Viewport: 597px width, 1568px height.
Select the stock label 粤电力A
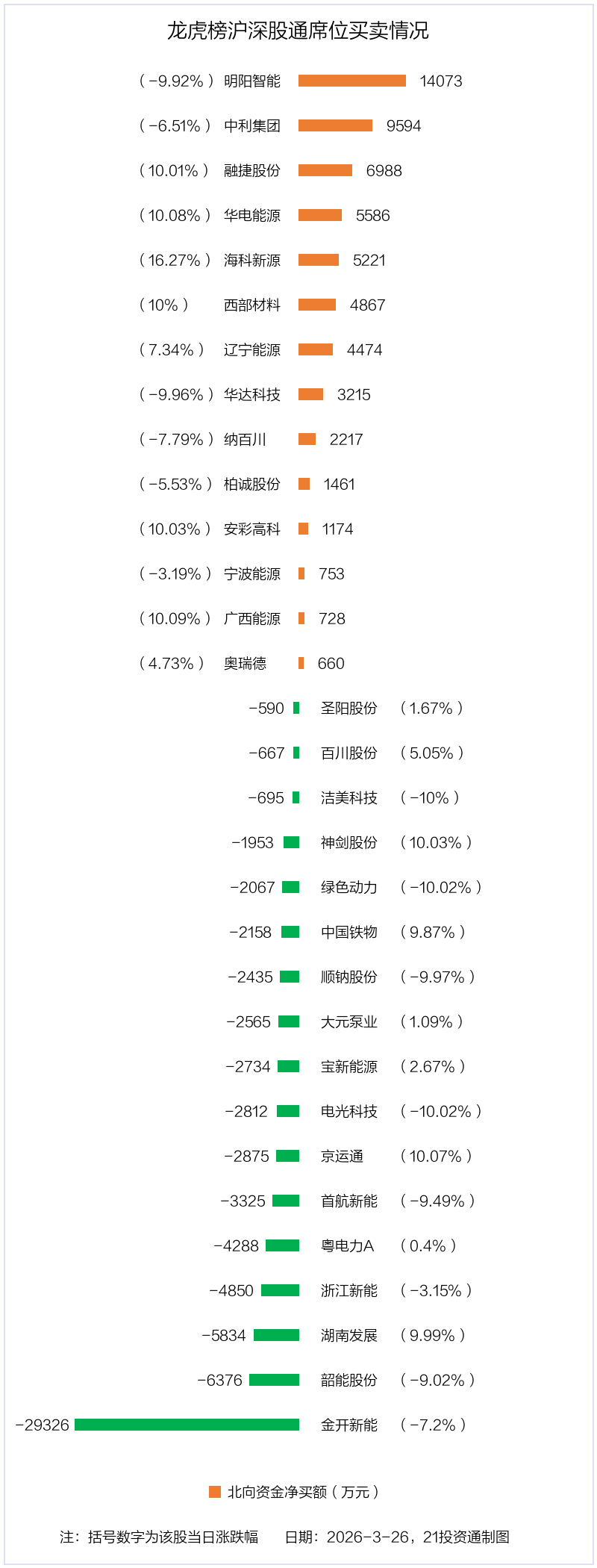tap(347, 1246)
